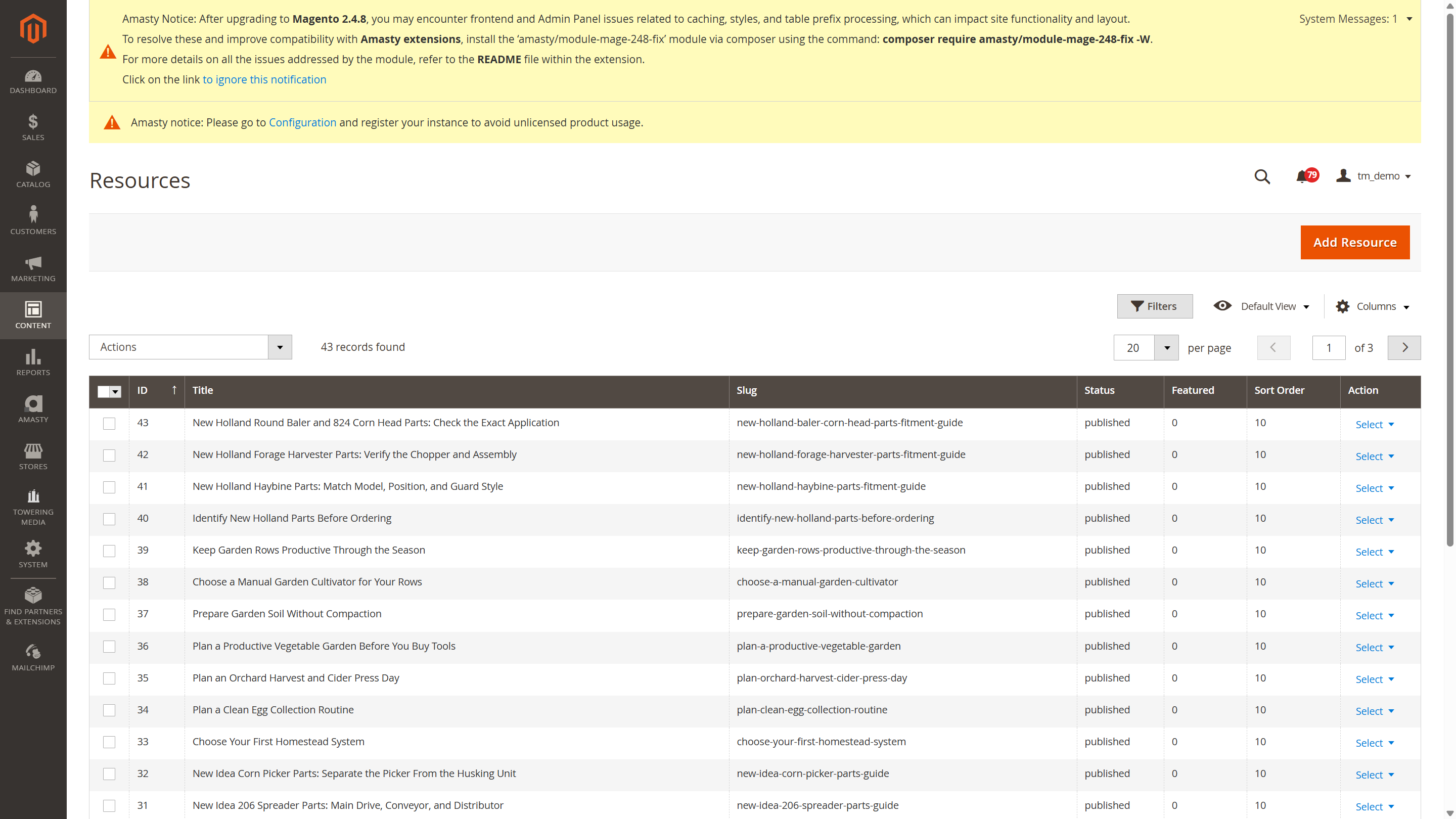
Task: Sort by the Sort Order column header
Action: pos(1279,390)
